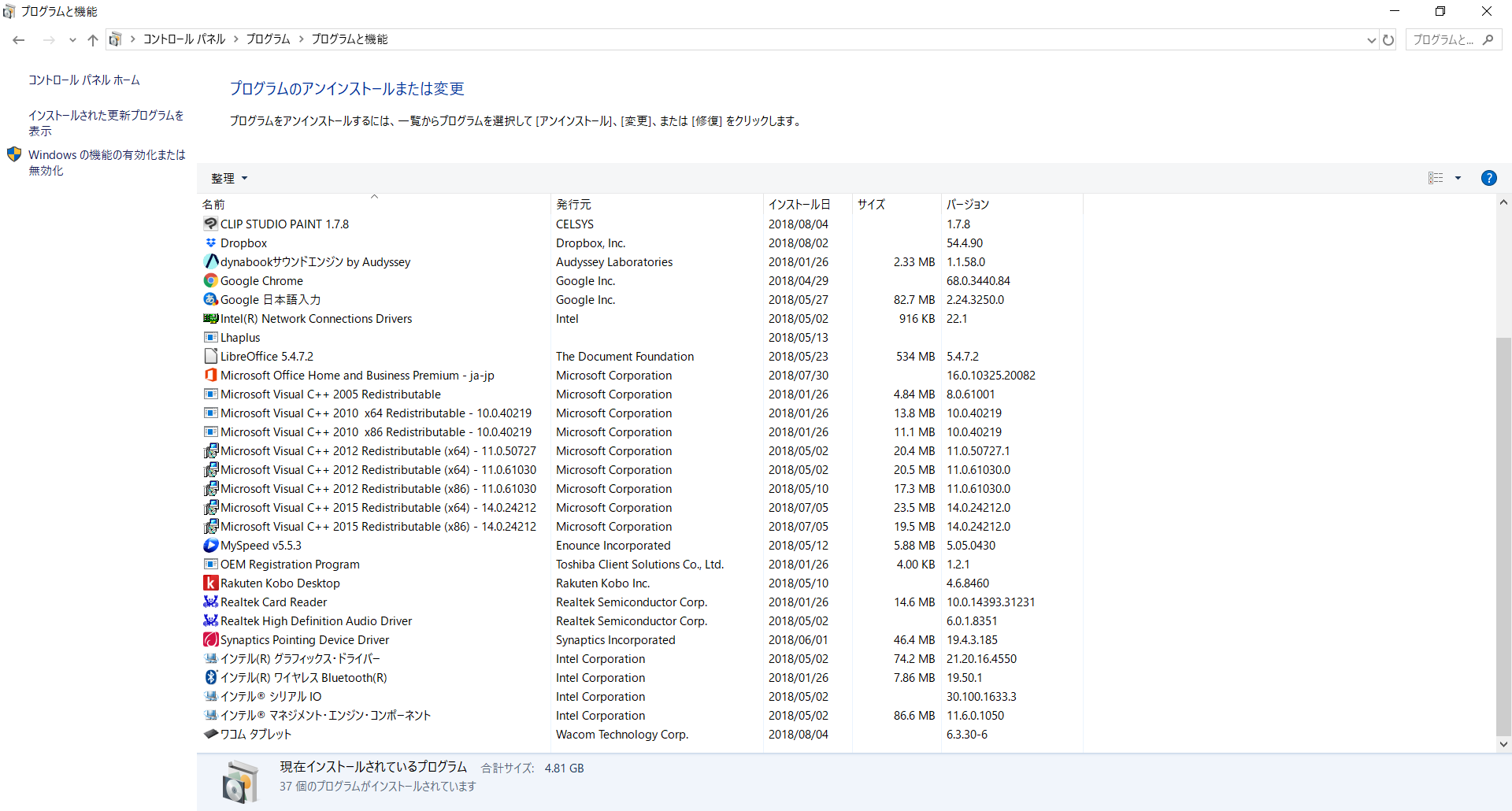Select the Visual C++ 2012 x86 11.0.61030 name

pos(378,489)
